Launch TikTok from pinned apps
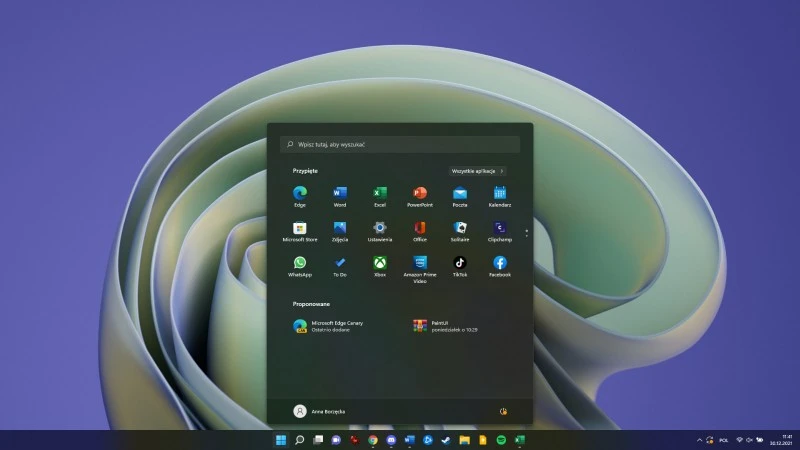This screenshot has height=450, width=800. [x=460, y=266]
